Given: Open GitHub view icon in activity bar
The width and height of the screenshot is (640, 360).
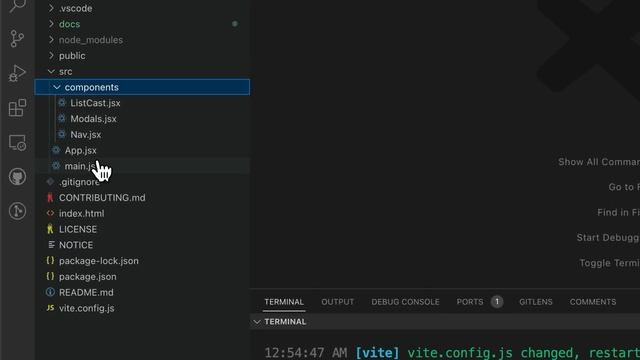Looking at the screenshot, I should 17,177.
